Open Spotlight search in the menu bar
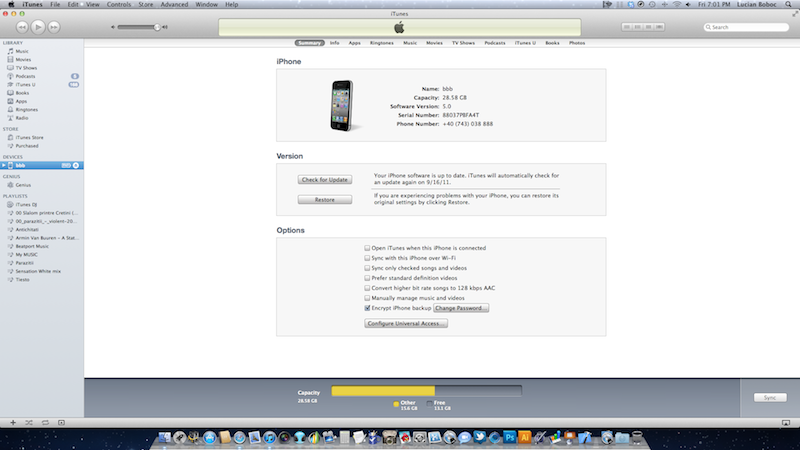The height and width of the screenshot is (450, 800). [788, 4]
